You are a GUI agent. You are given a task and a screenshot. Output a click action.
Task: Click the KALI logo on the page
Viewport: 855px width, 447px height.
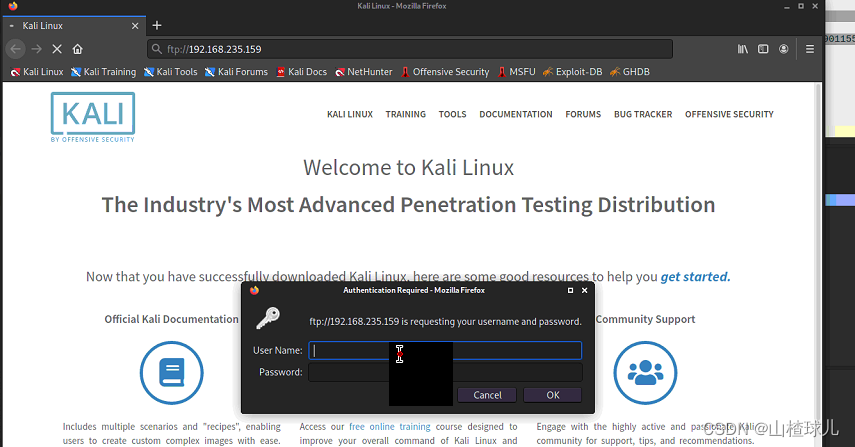click(x=93, y=117)
